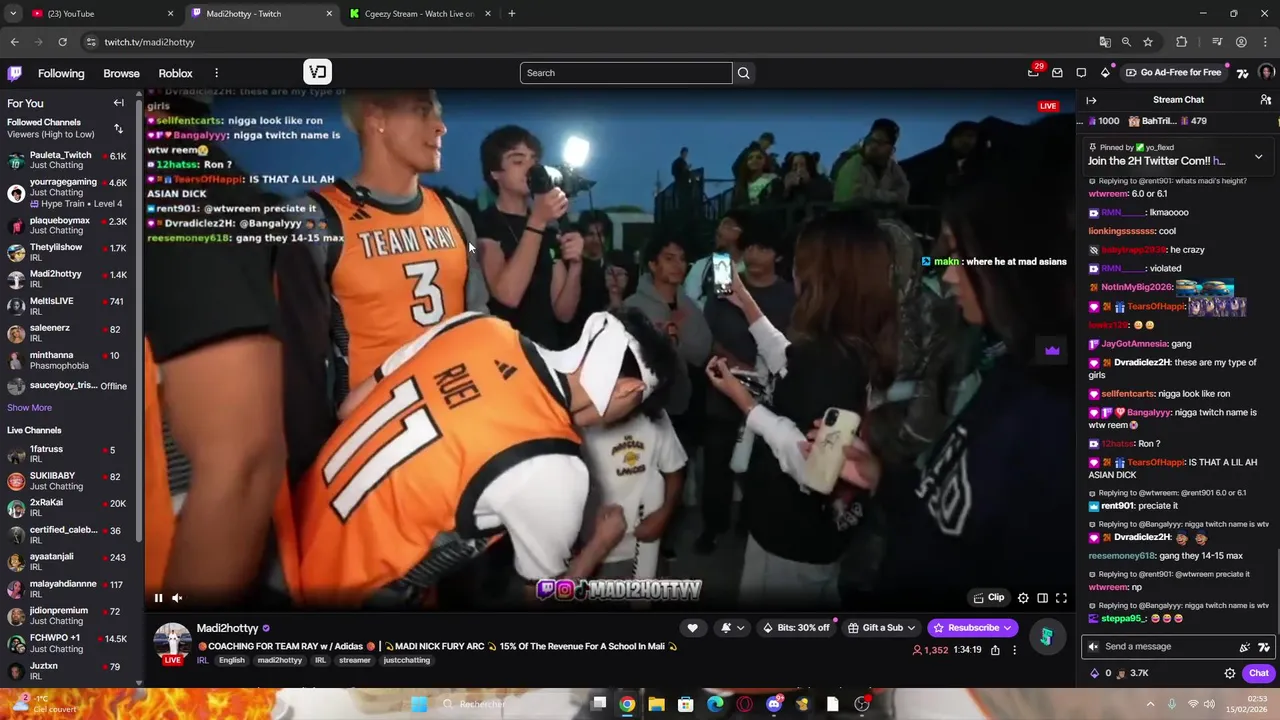Open a new browser tab
The width and height of the screenshot is (1280, 720).
click(511, 14)
